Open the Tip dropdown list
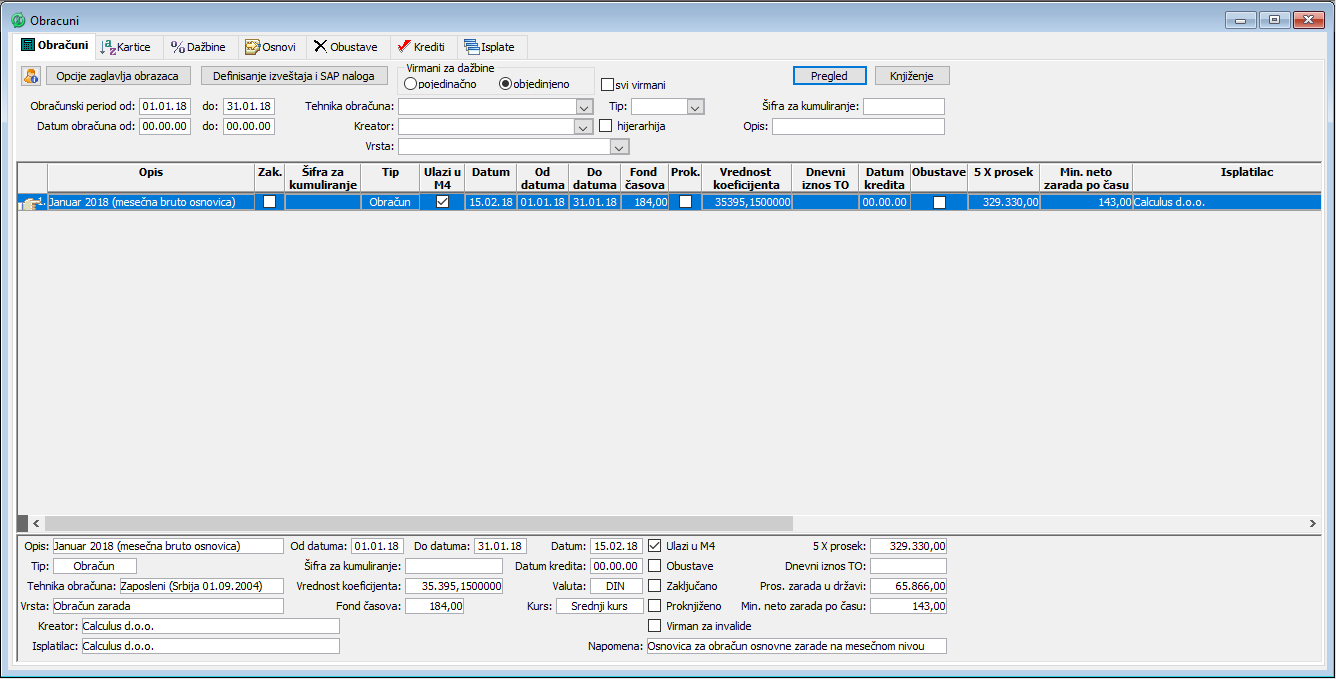Image resolution: width=1336 pixels, height=679 pixels. point(695,107)
